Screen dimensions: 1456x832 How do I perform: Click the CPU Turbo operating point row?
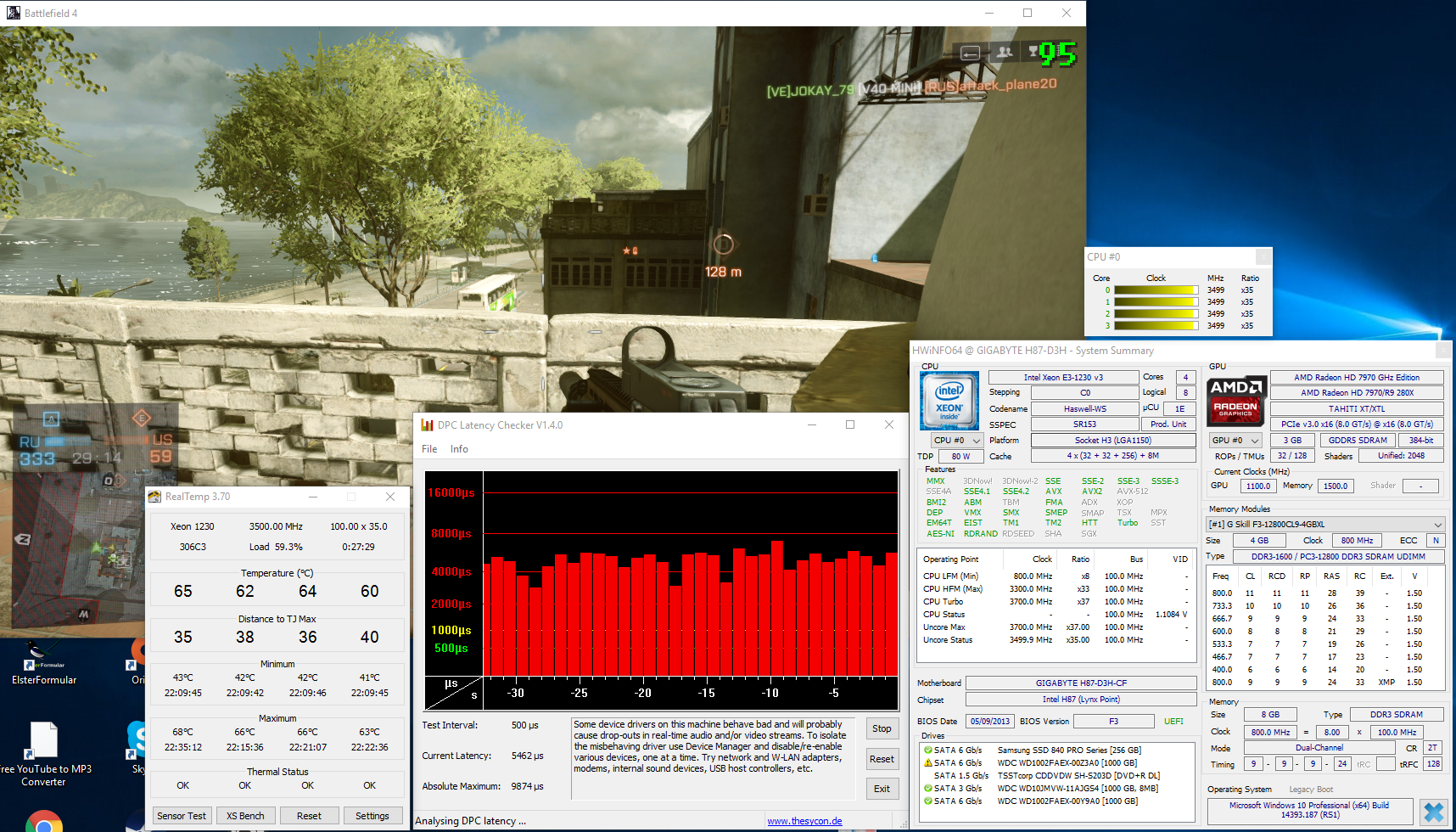[1056, 602]
